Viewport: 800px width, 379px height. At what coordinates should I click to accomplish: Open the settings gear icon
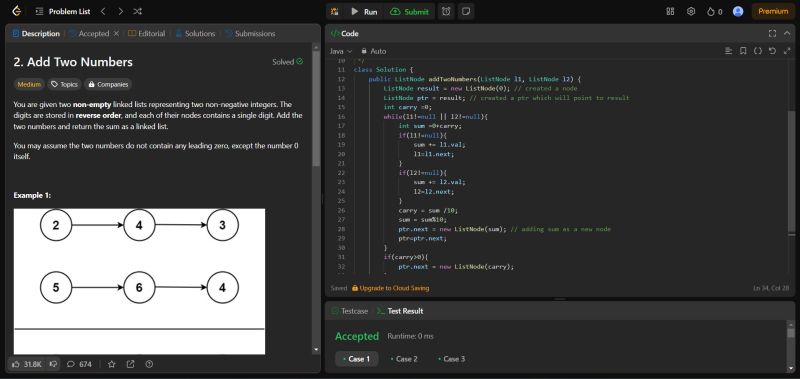pyautogui.click(x=691, y=11)
